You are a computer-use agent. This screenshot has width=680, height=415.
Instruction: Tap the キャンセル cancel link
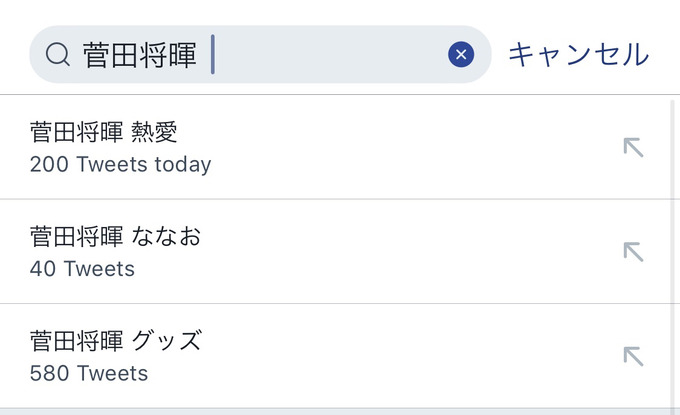click(579, 55)
